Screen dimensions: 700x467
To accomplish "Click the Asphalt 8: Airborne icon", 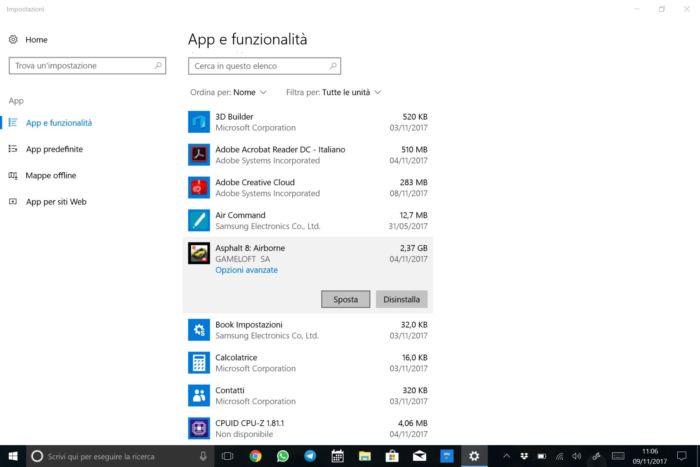I will tap(199, 253).
